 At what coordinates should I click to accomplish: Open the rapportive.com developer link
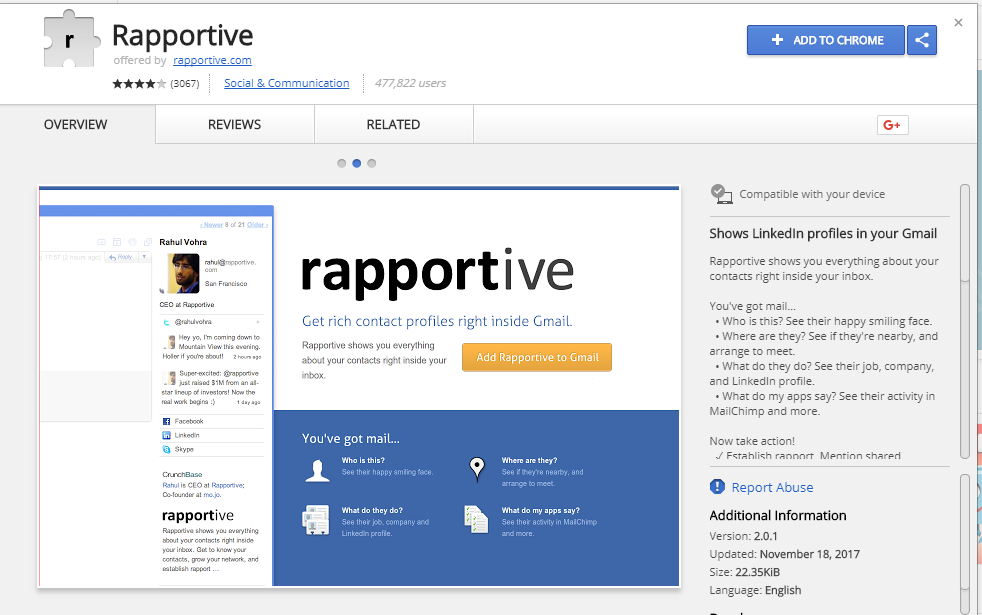coord(212,60)
